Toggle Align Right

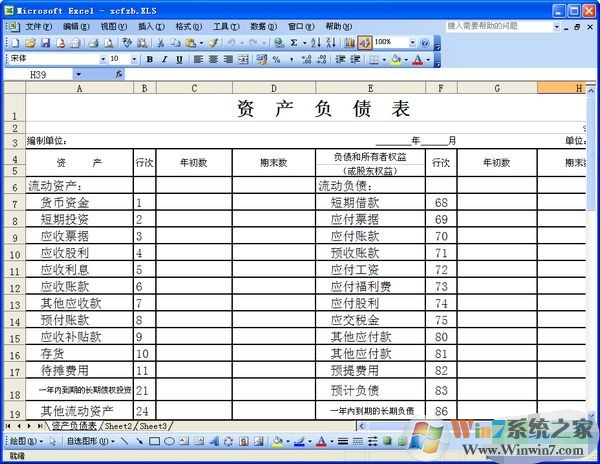[228, 59]
